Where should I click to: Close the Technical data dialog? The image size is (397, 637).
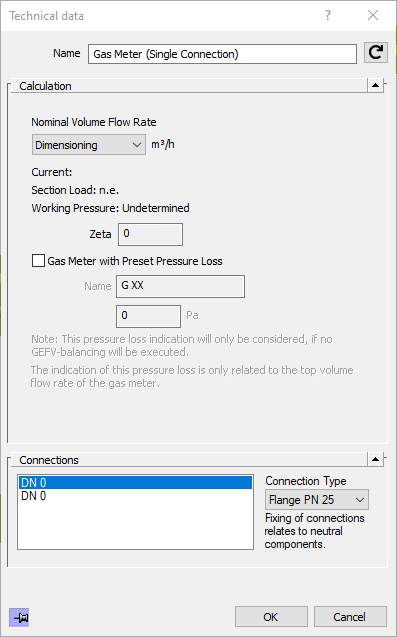pos(373,15)
